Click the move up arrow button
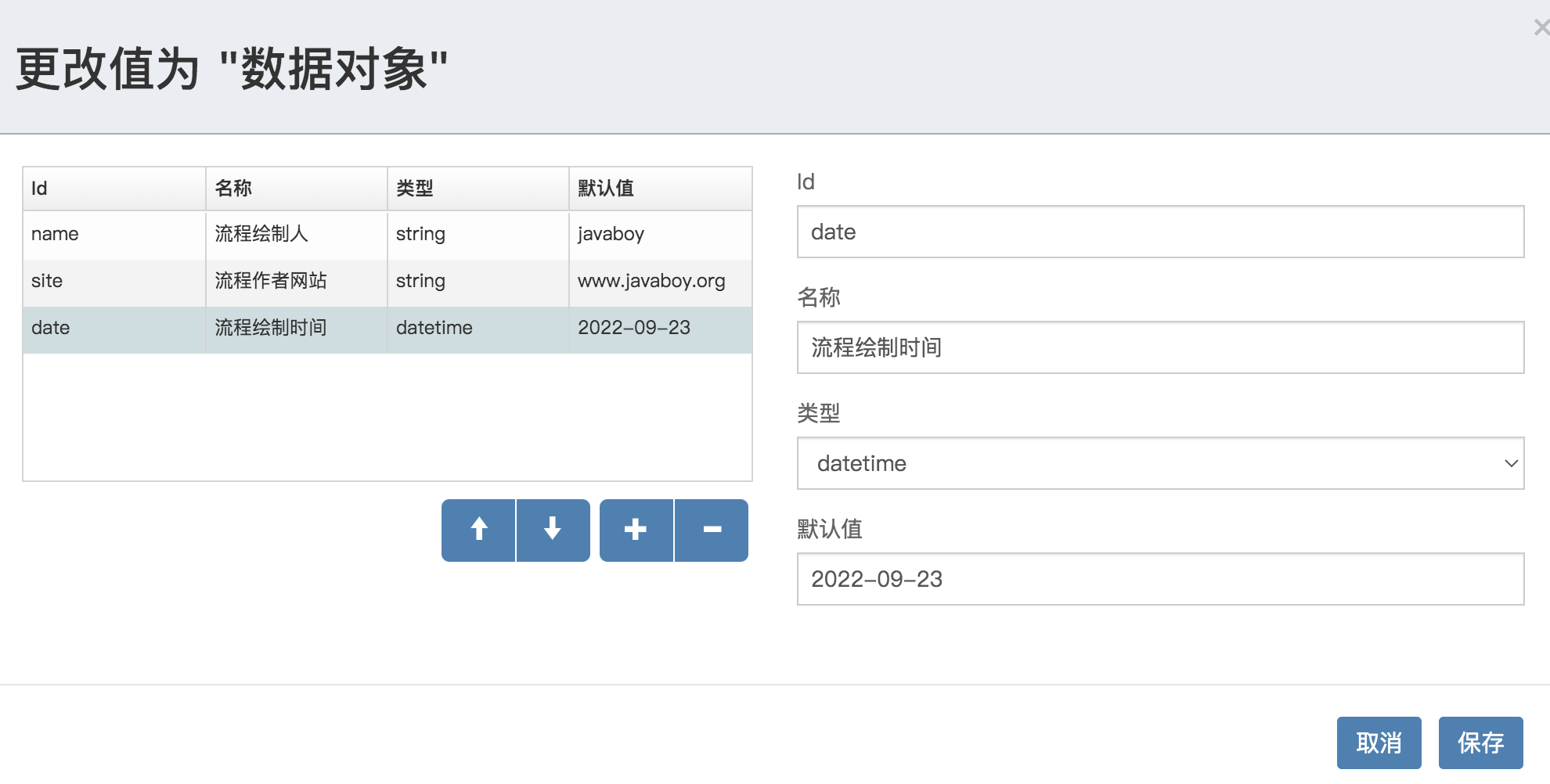 click(x=478, y=530)
